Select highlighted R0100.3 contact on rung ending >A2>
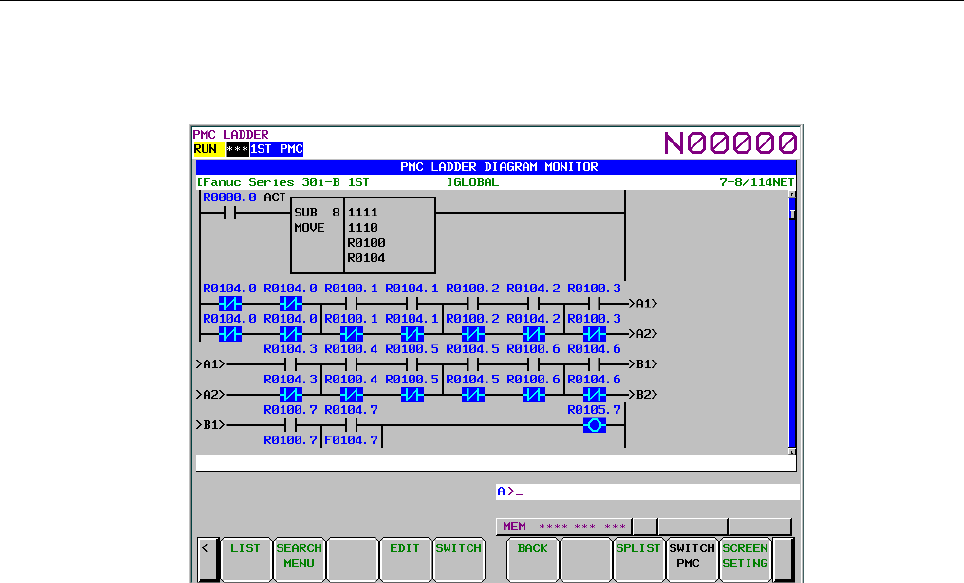The image size is (964, 583). 594,334
